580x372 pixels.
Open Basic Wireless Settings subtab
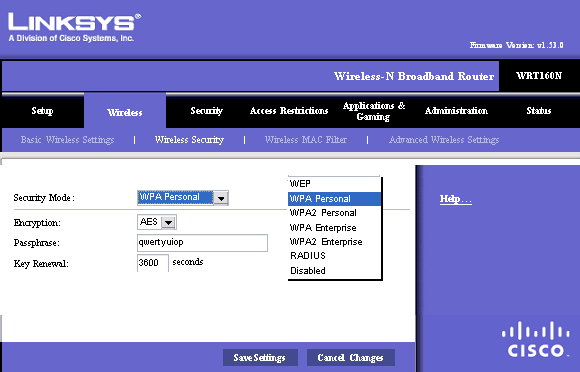[x=67, y=140]
